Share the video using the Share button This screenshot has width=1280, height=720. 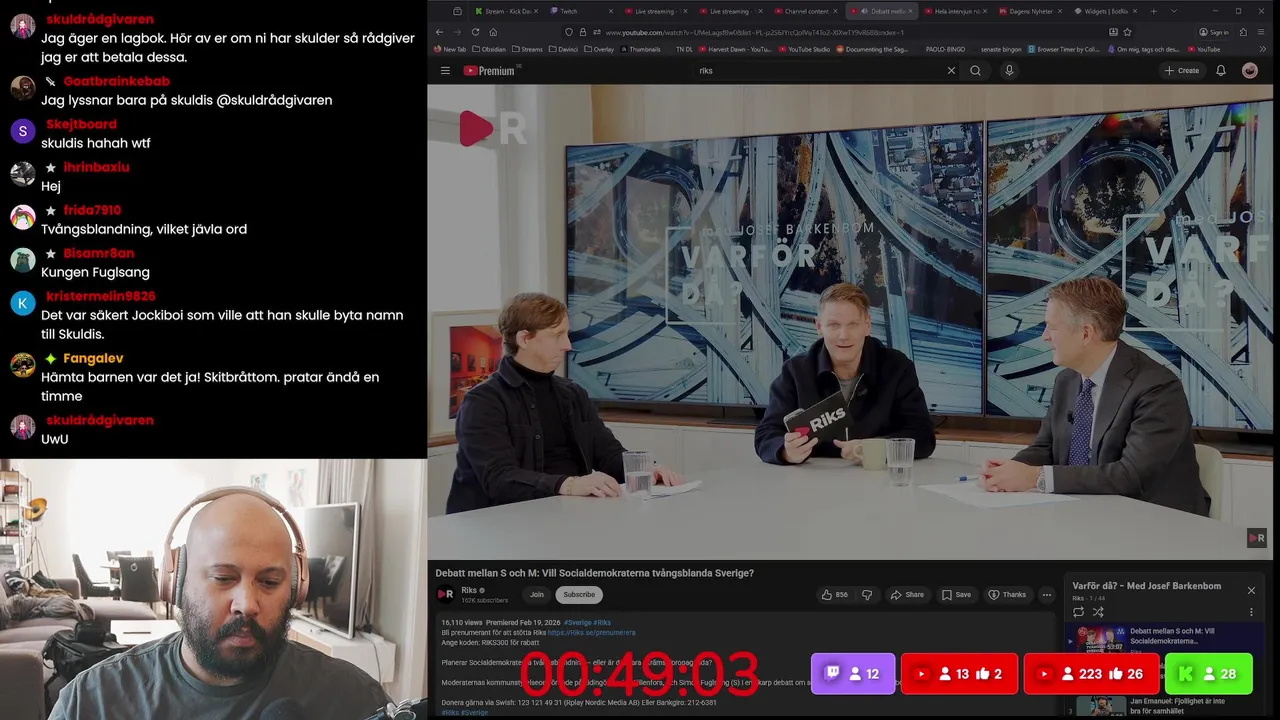[907, 595]
